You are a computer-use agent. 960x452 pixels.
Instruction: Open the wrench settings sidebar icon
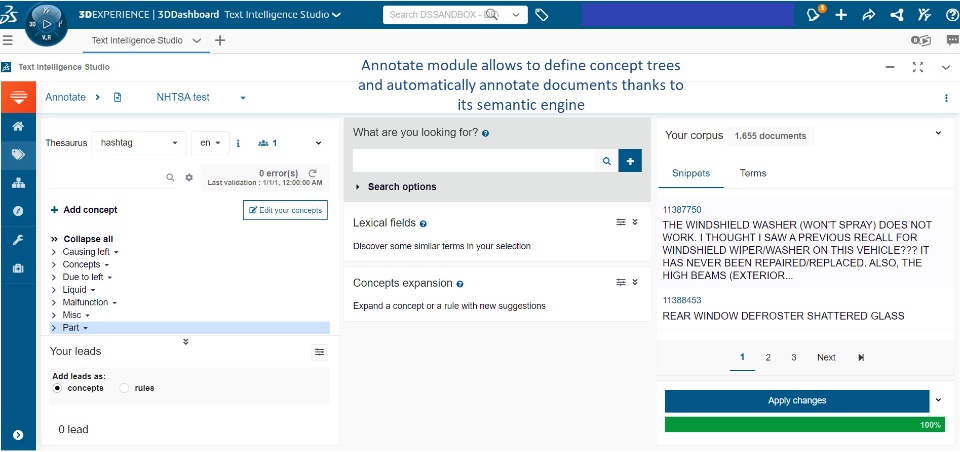(x=18, y=239)
